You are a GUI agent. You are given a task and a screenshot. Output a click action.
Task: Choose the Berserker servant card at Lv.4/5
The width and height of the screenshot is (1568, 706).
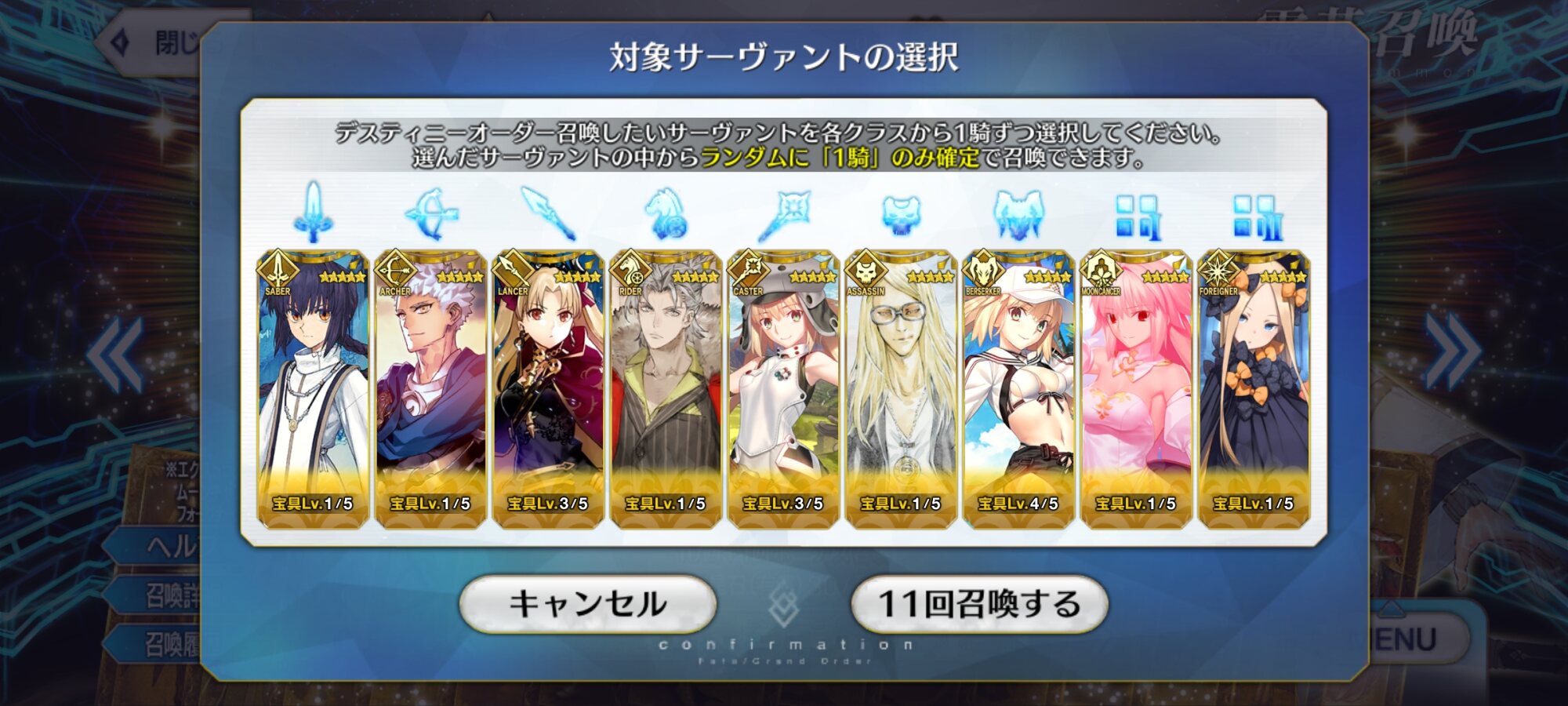click(x=1018, y=389)
